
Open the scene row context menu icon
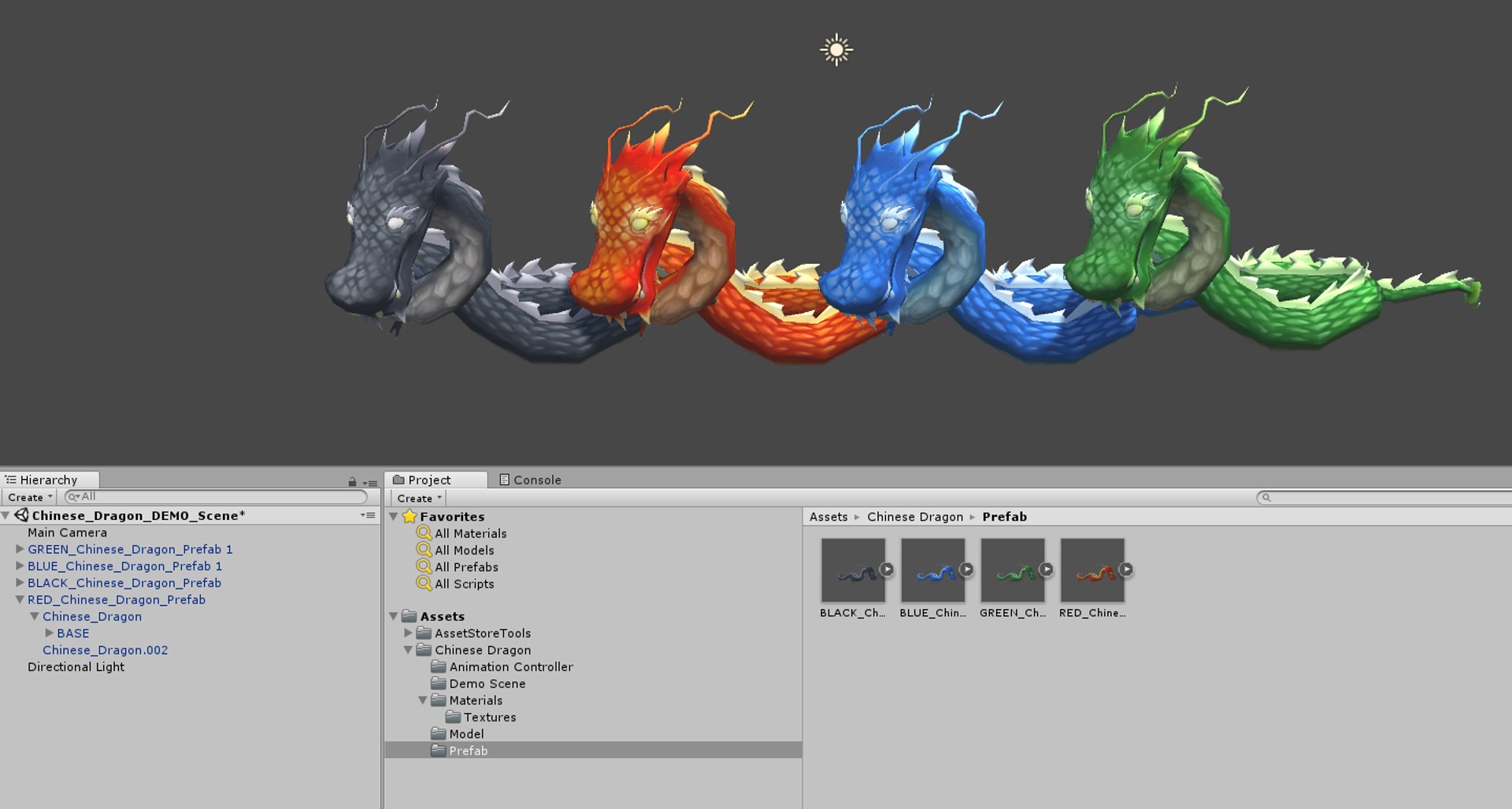(368, 515)
